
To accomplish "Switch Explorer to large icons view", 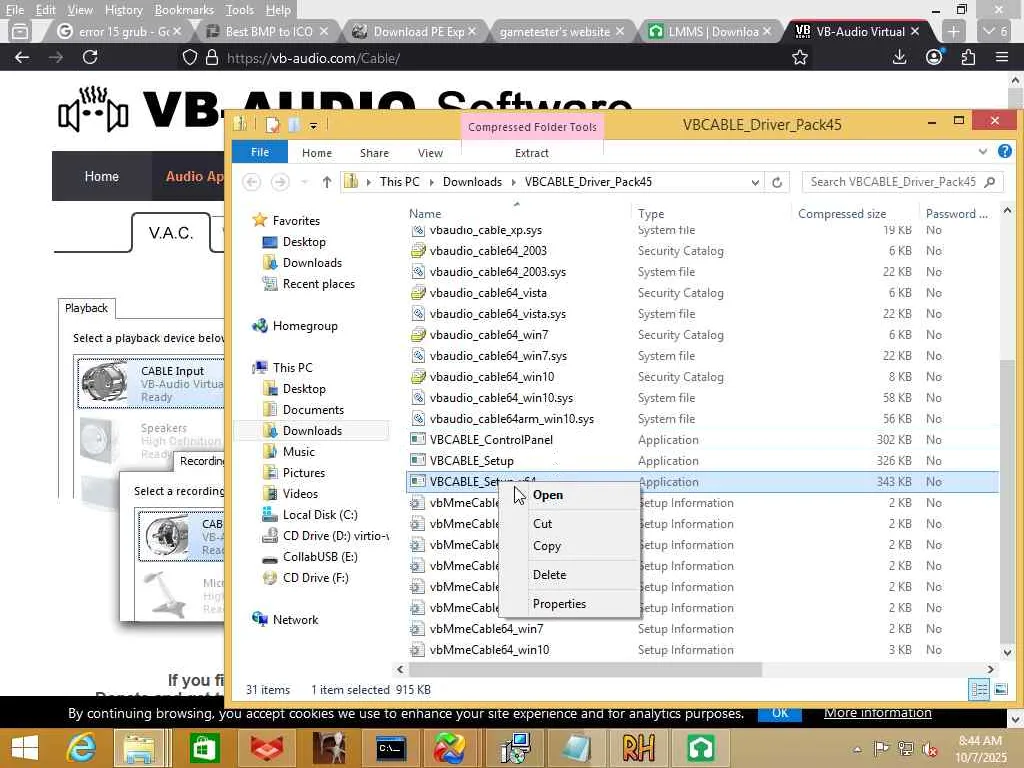I will (x=1000, y=689).
